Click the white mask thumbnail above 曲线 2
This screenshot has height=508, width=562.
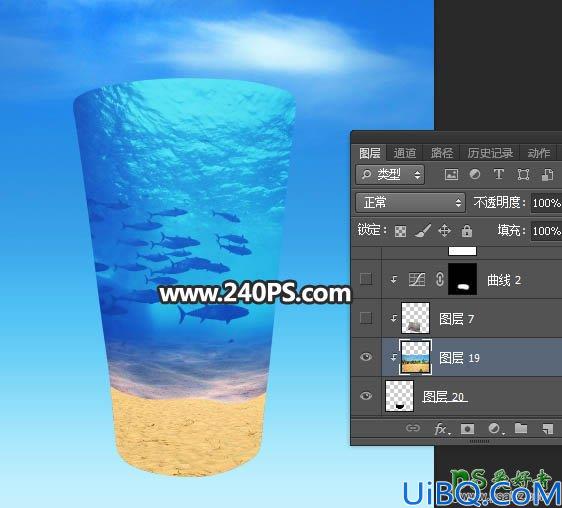[x=462, y=251]
